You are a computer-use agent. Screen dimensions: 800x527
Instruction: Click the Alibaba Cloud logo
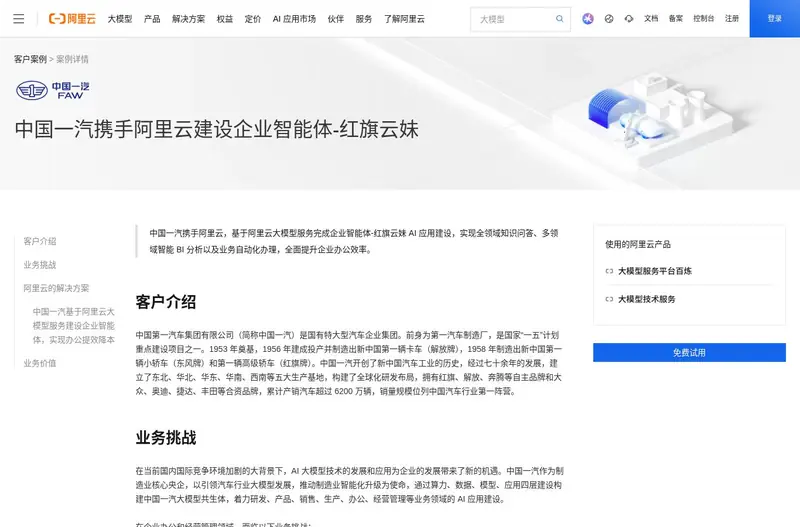[x=72, y=19]
